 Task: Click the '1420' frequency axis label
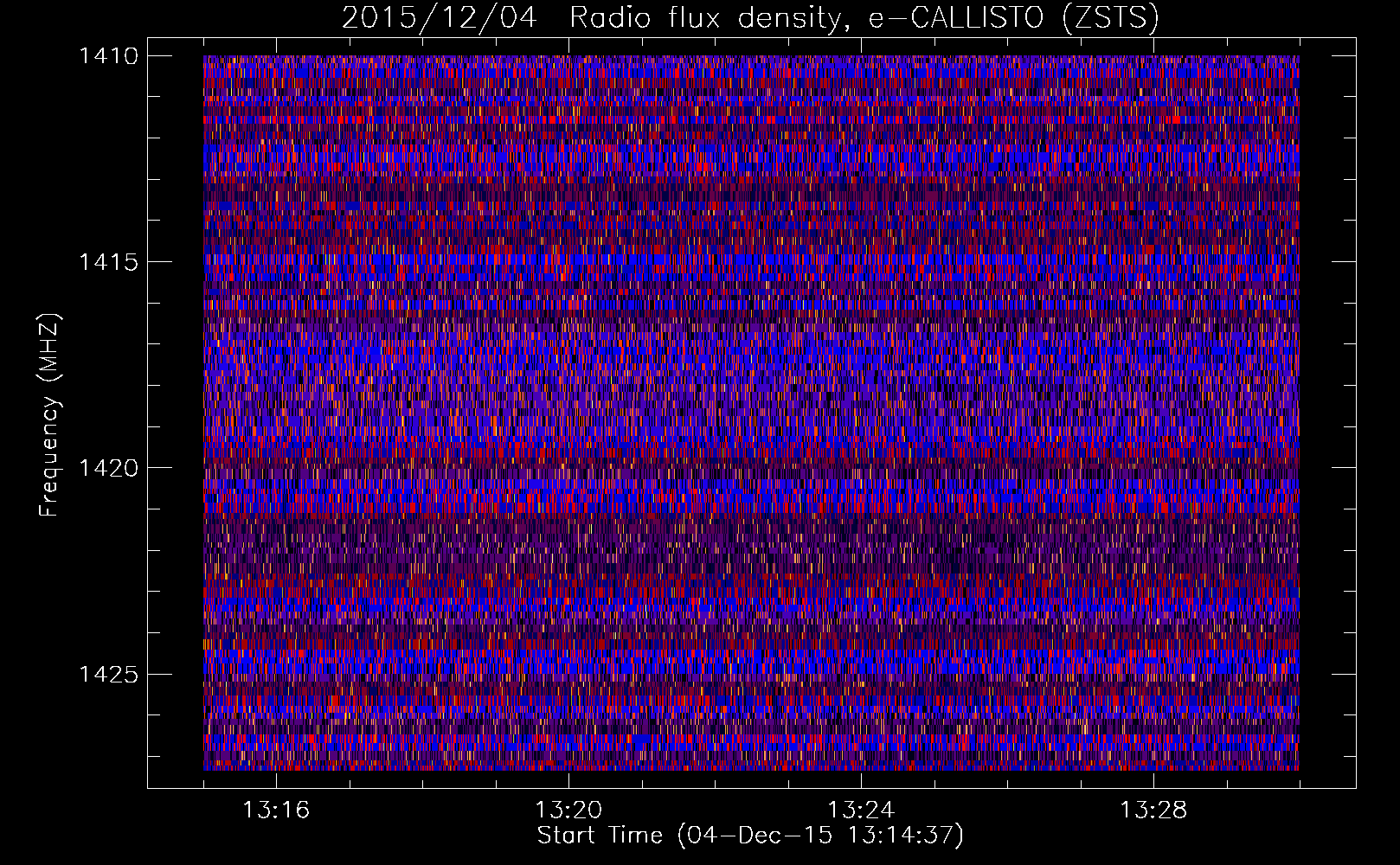108,468
